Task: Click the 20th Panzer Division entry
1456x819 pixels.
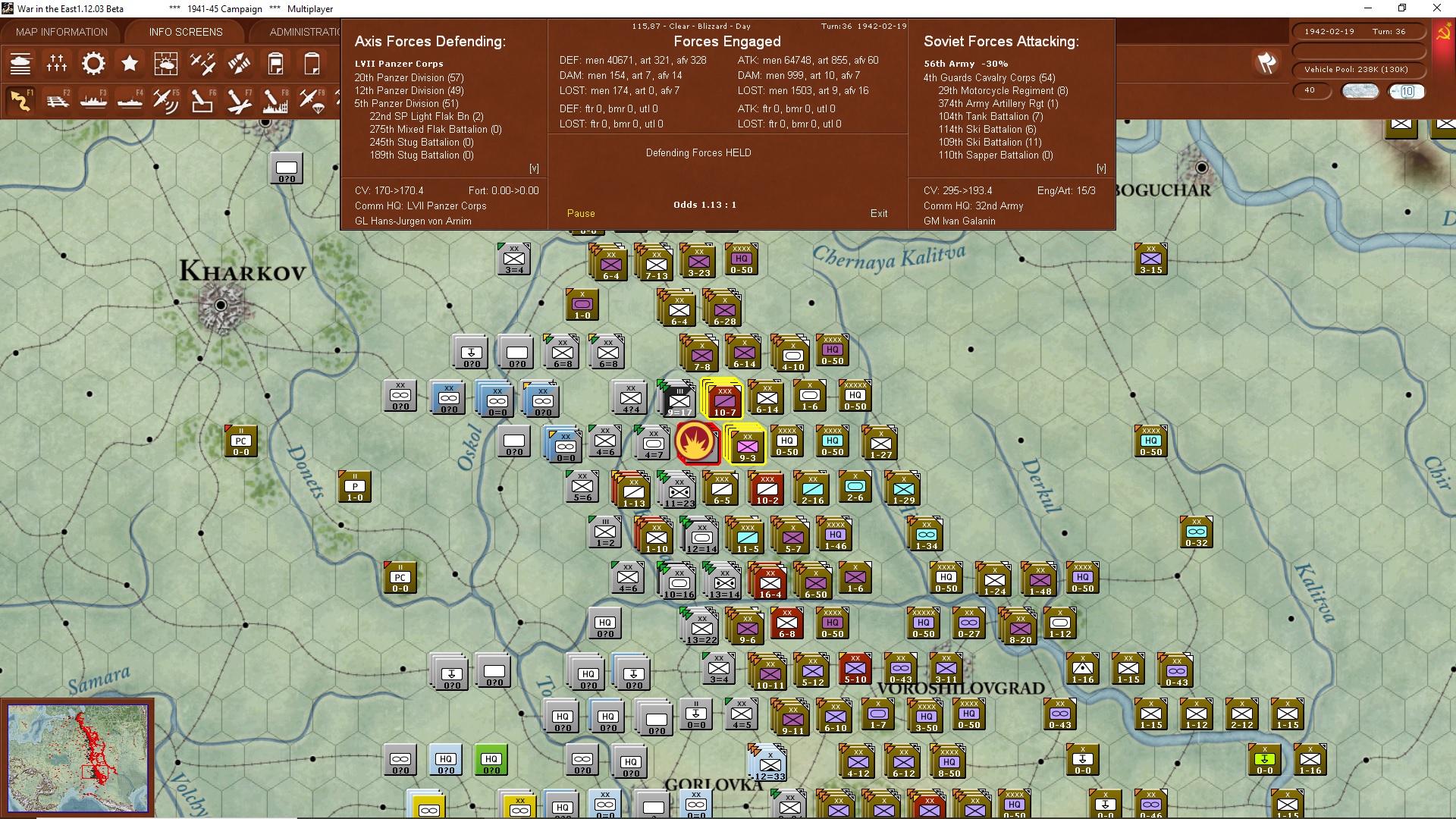Action: (409, 77)
